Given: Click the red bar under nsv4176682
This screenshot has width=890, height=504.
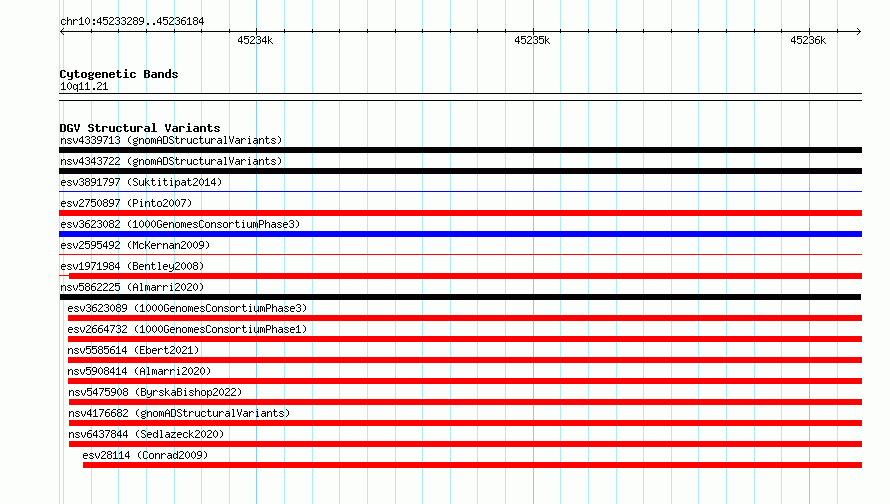Looking at the screenshot, I should [x=465, y=423].
